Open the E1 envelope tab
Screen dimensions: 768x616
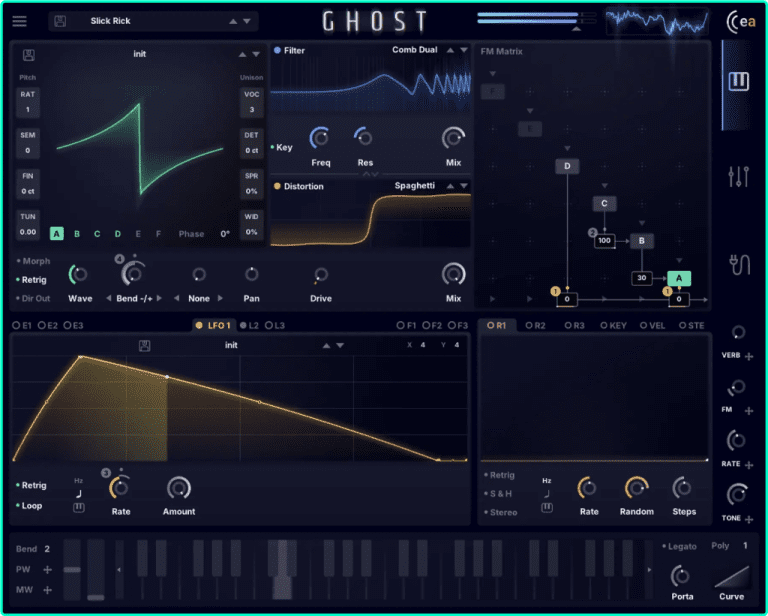click(22, 326)
